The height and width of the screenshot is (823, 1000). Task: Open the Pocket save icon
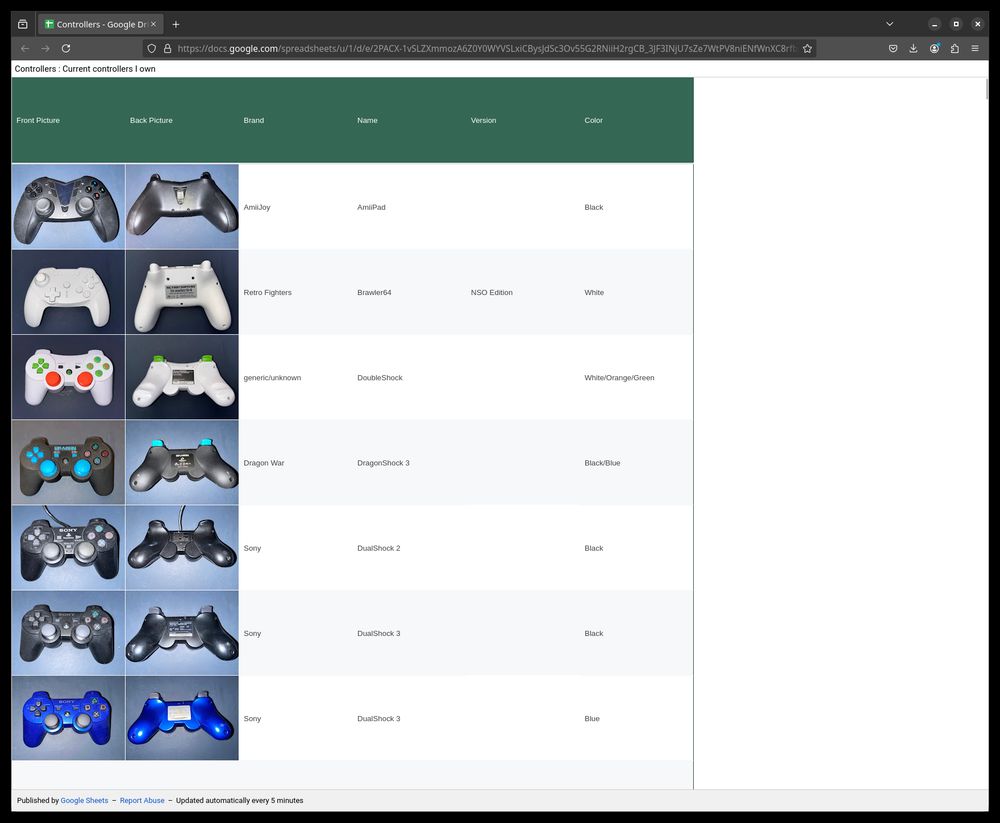[893, 48]
